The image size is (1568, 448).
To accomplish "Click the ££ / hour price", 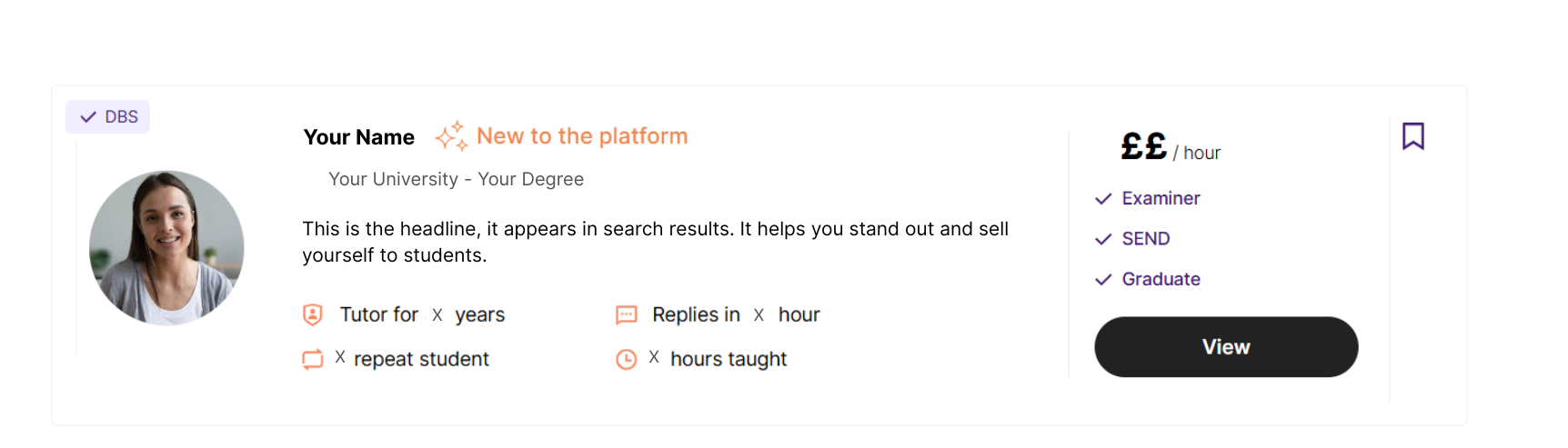I will (x=1170, y=147).
